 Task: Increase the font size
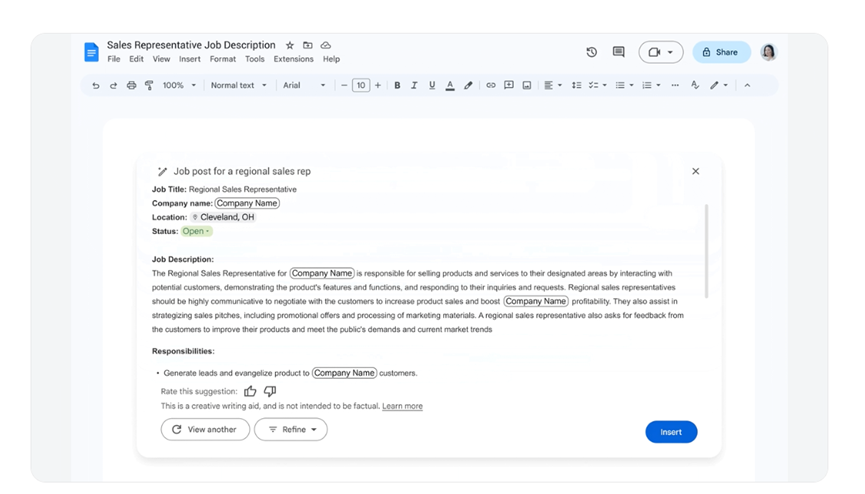378,86
